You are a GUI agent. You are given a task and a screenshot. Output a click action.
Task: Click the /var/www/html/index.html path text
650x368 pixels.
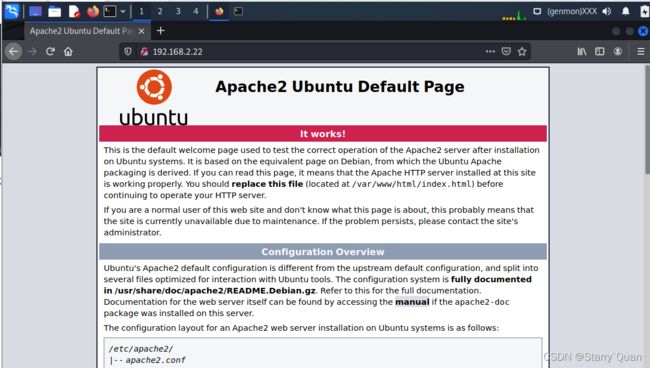tap(412, 184)
